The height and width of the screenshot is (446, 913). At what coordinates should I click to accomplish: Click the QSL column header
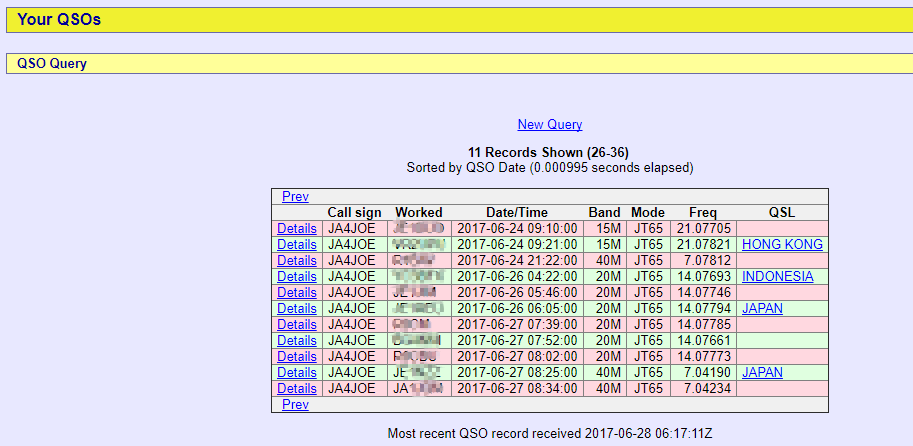pos(782,213)
